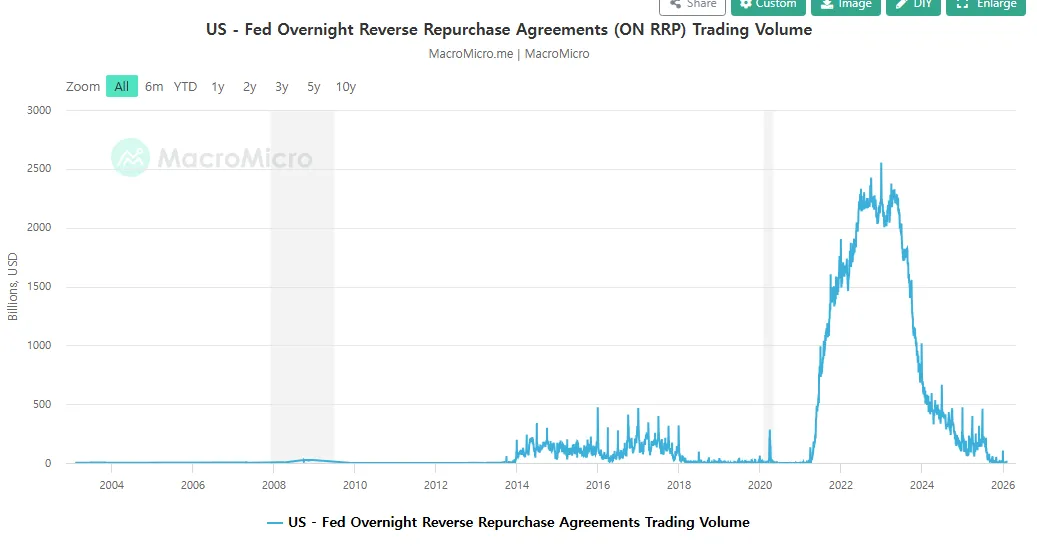The image size is (1037, 546).
Task: Select the 10y zoom range
Action: pos(346,87)
